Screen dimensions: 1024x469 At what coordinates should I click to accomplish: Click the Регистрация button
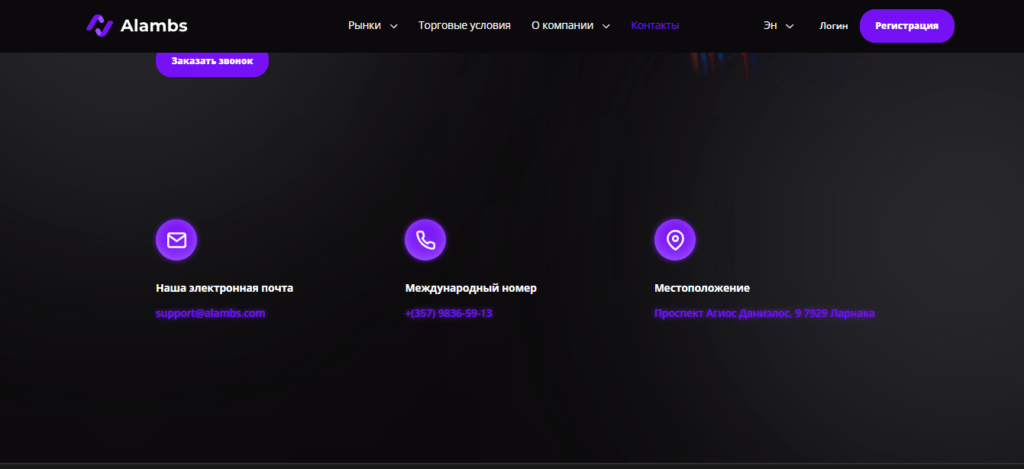(x=907, y=26)
